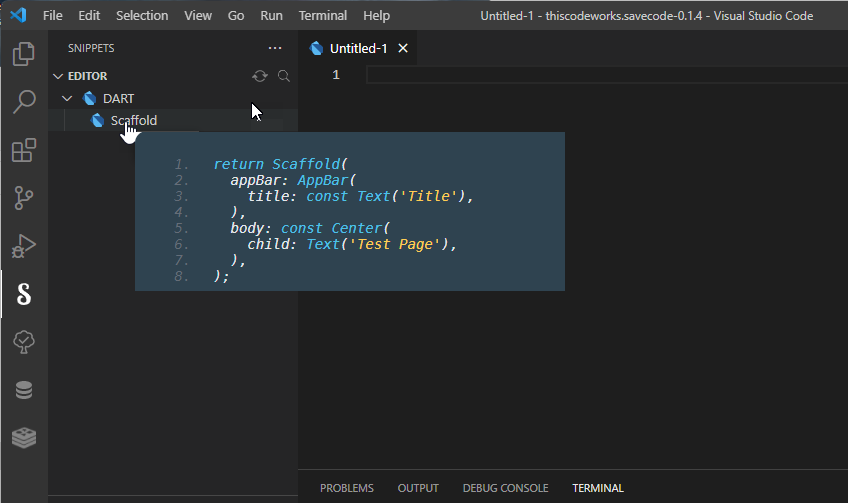Click into editor line 1
Image resolution: width=848 pixels, height=503 pixels.
click(x=606, y=75)
